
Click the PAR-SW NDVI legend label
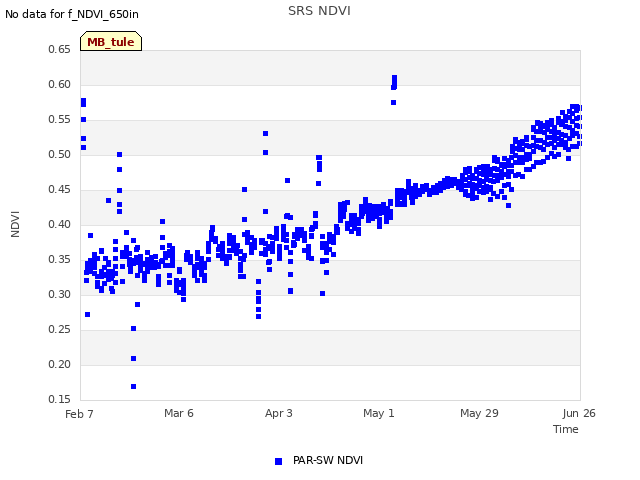tap(328, 460)
